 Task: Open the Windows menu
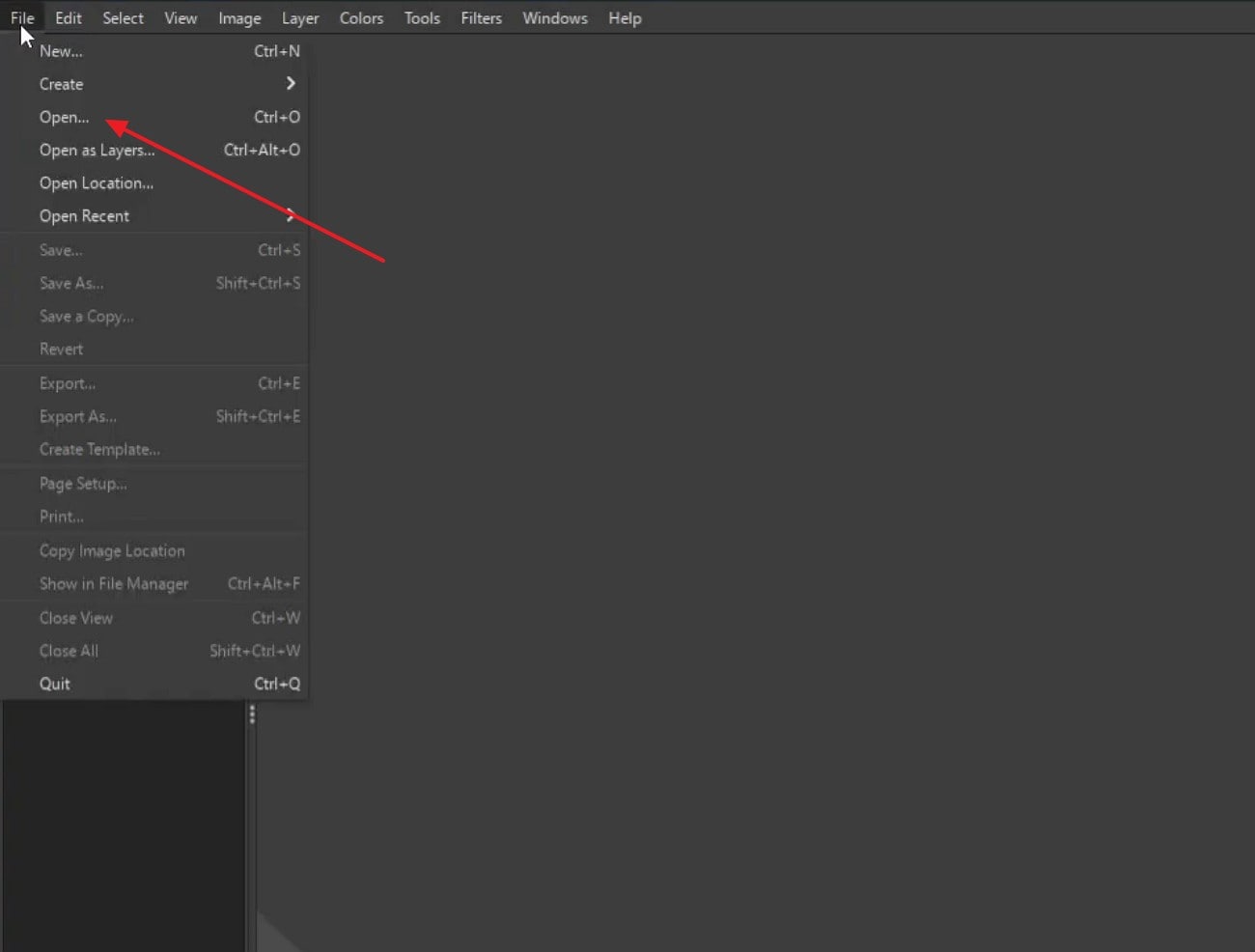coord(555,17)
